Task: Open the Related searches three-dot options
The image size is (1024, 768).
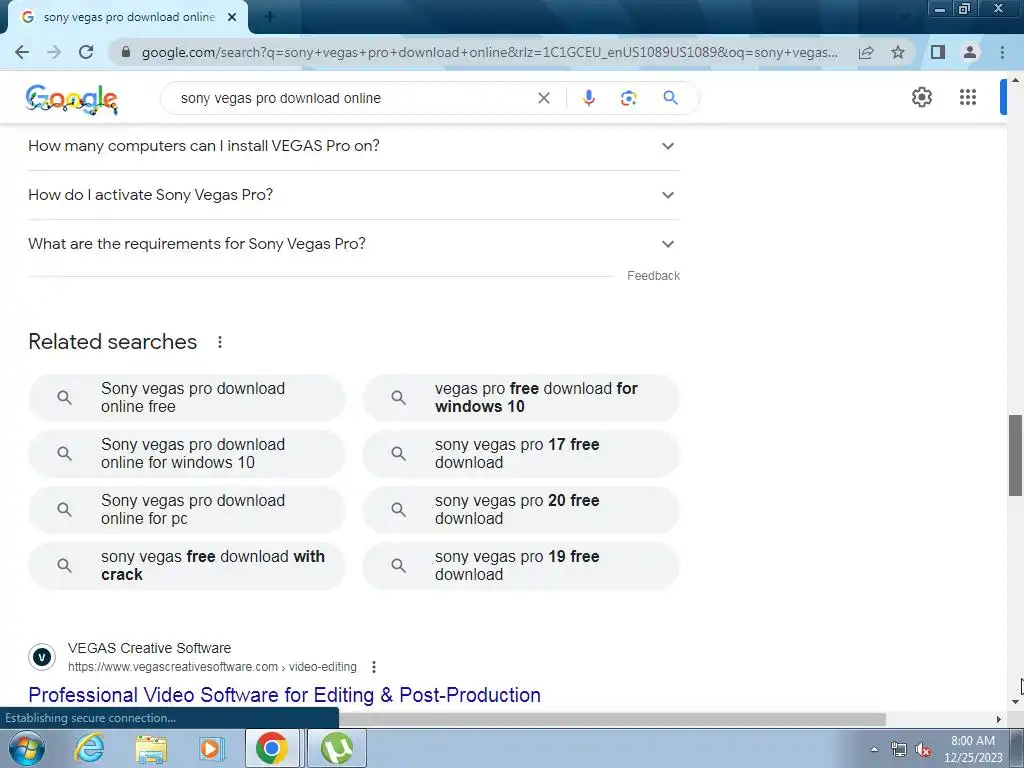Action: tap(220, 342)
